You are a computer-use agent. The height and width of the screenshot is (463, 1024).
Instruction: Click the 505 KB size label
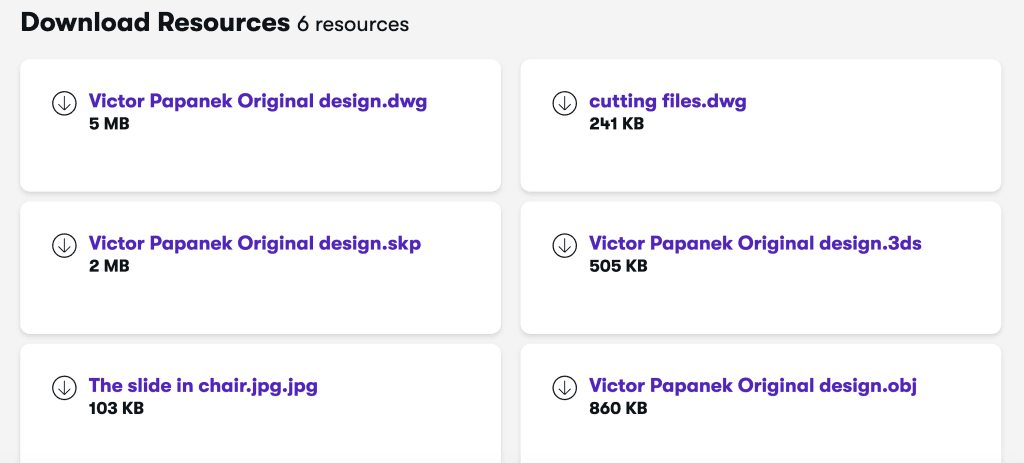[618, 266]
